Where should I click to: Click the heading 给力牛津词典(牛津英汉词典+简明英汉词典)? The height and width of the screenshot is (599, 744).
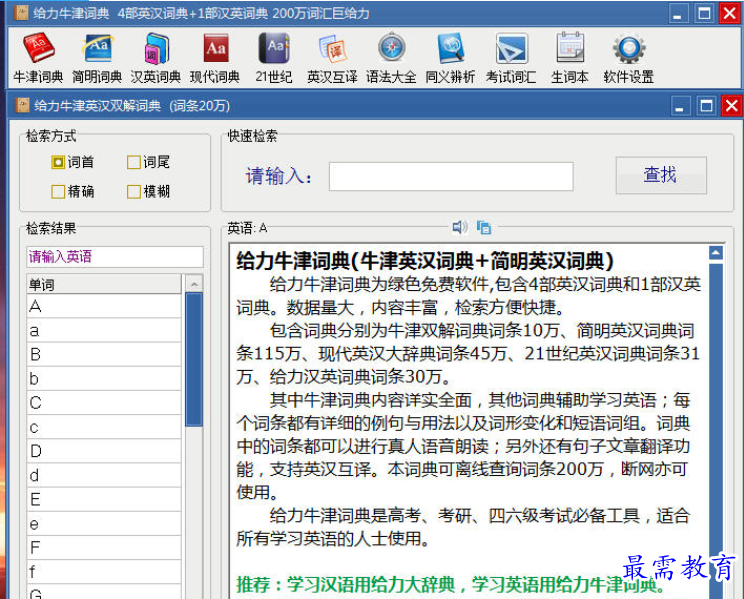coord(425,261)
